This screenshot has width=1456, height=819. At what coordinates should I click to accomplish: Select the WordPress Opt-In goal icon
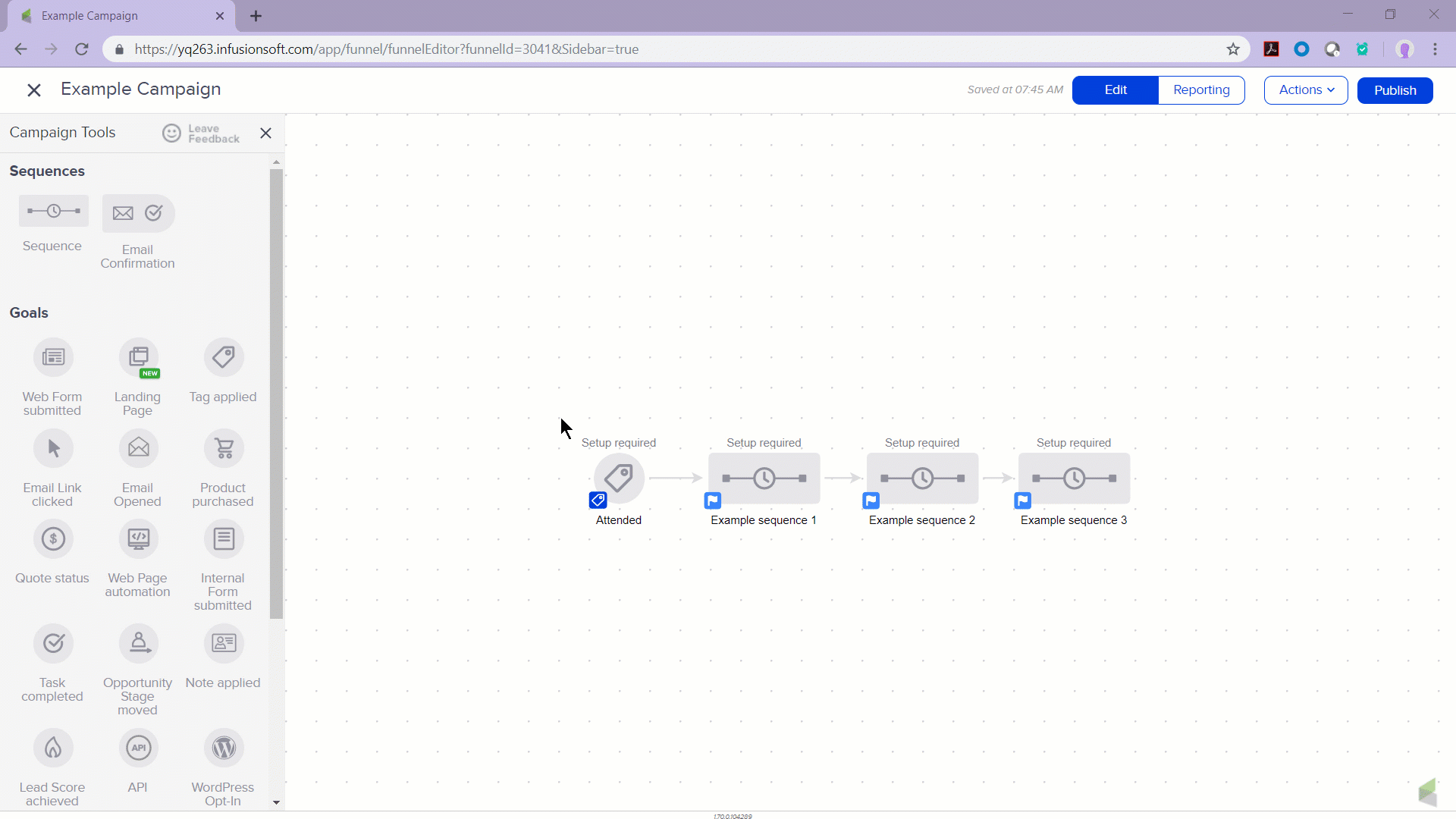(x=224, y=748)
